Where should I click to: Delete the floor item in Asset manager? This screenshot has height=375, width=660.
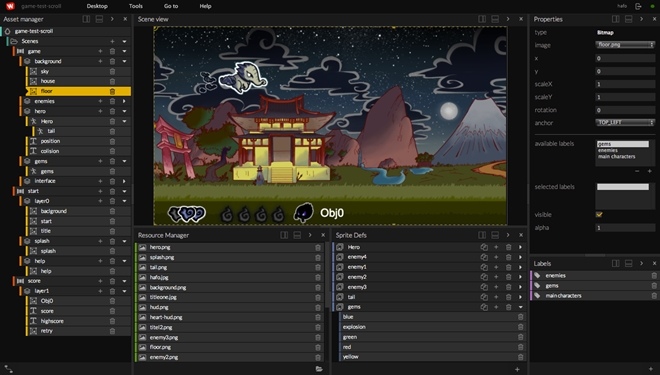tap(112, 91)
